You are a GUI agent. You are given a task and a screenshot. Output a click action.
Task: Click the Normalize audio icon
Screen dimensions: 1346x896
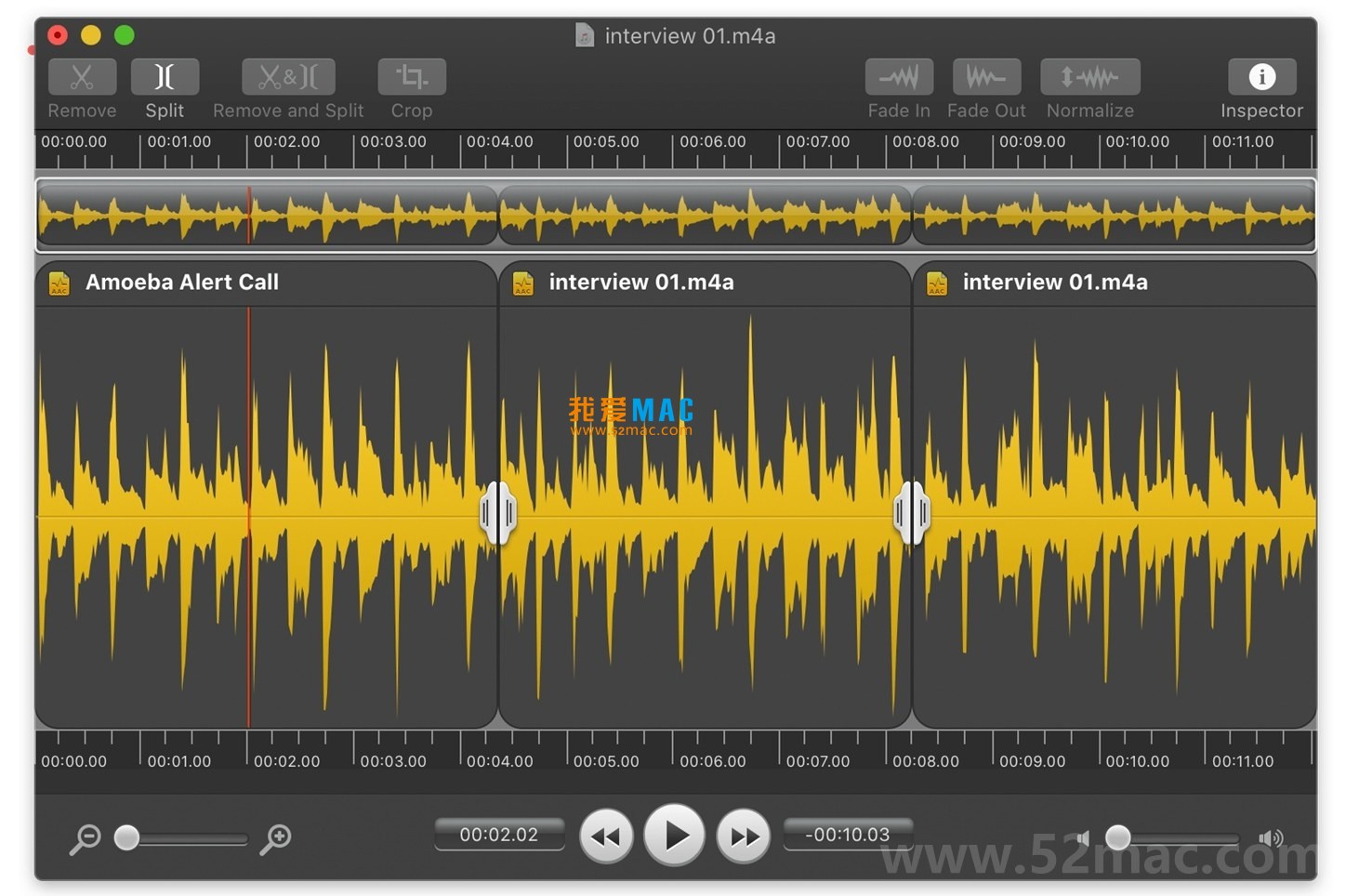tap(1089, 77)
